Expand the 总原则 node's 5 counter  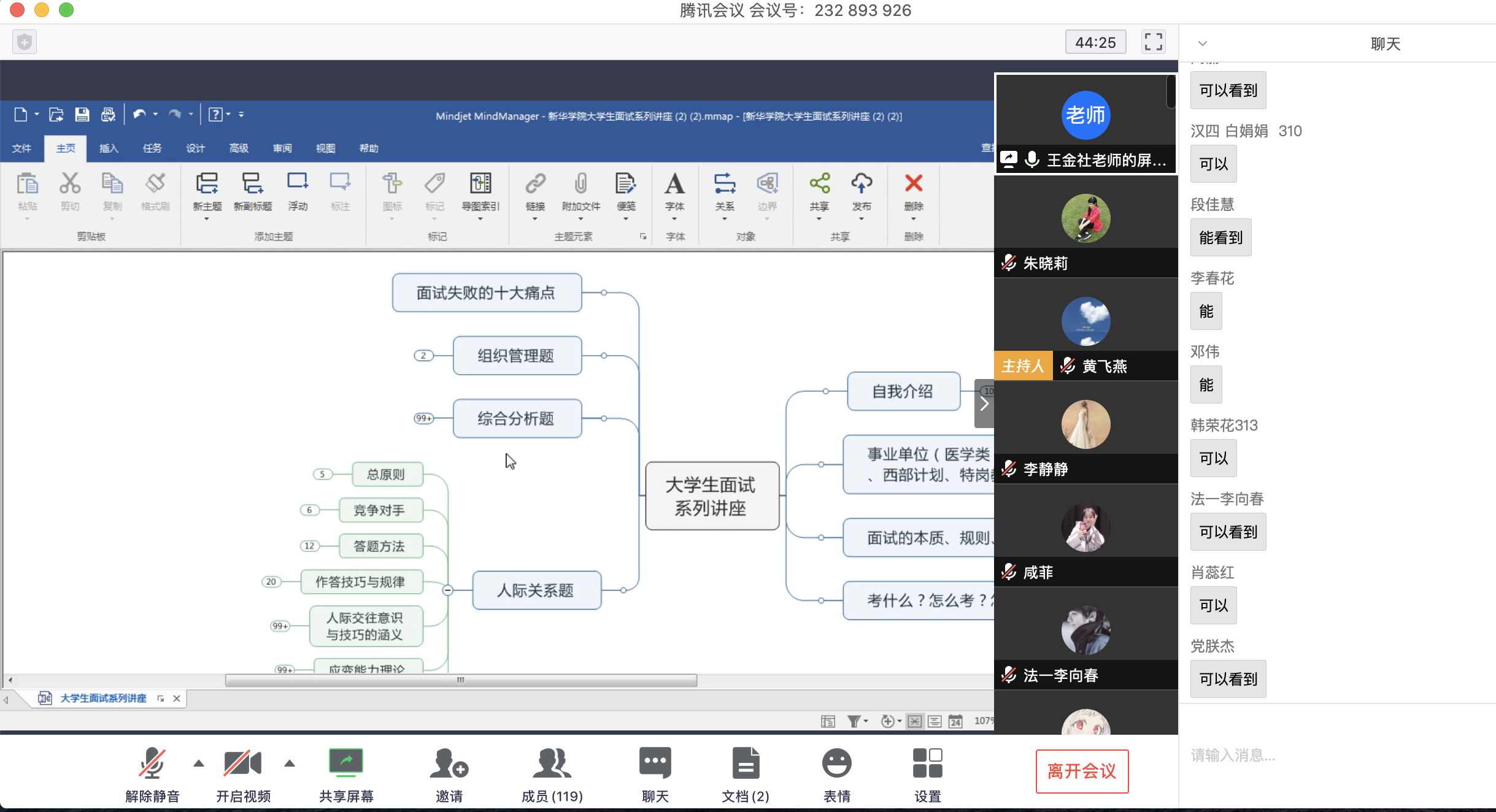(x=323, y=474)
